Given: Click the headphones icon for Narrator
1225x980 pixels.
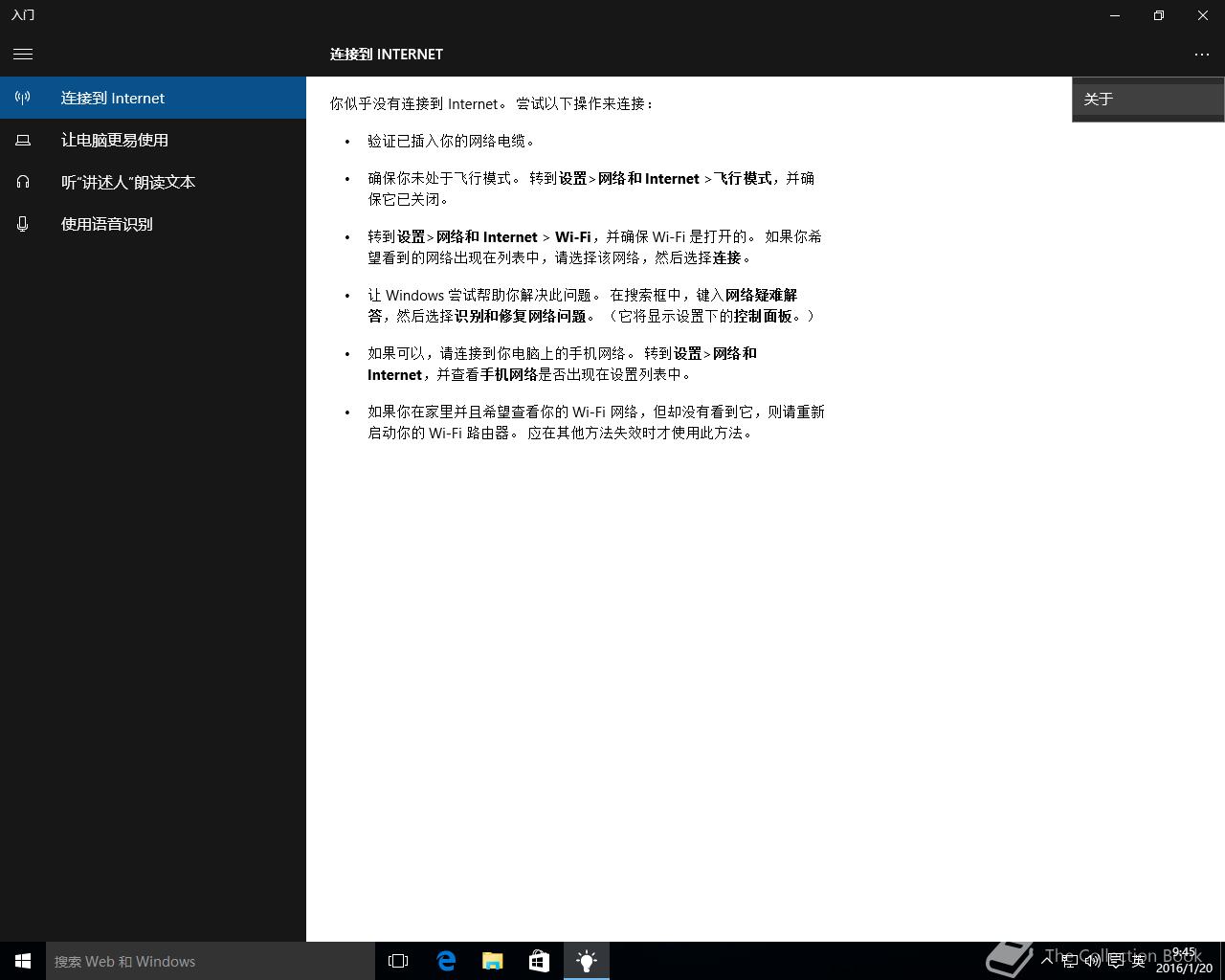Looking at the screenshot, I should (x=23, y=182).
